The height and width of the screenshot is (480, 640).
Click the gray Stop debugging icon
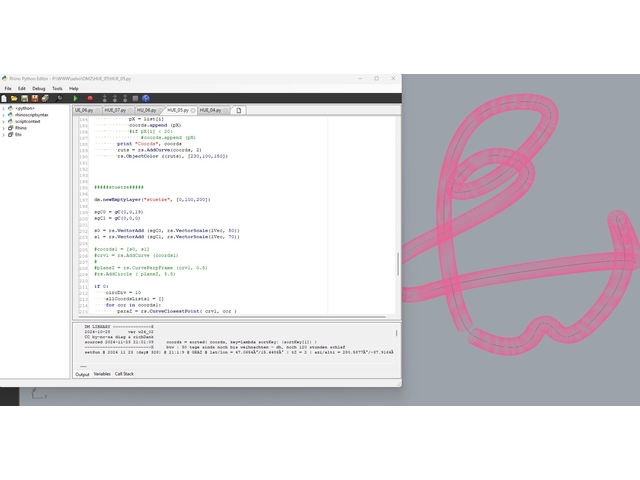click(x=135, y=98)
